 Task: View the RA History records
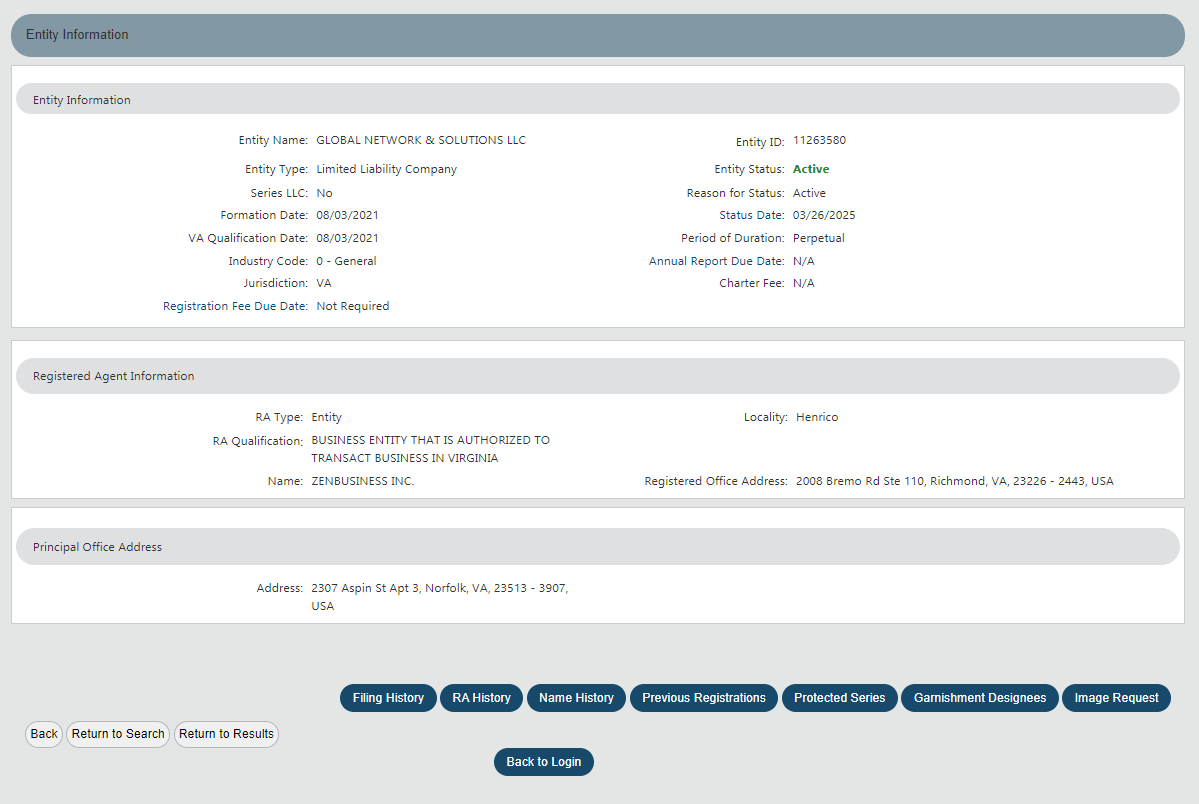(481, 698)
